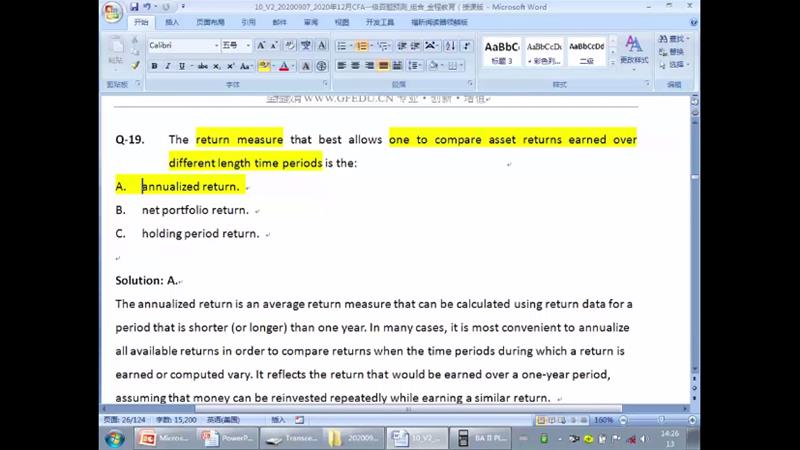Toggle underline formatting
Image resolution: width=800 pixels, height=450 pixels.
pos(182,66)
